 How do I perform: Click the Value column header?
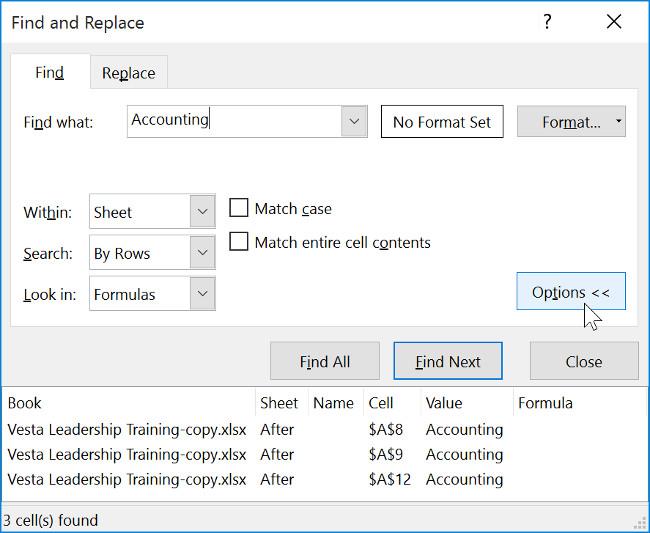click(467, 402)
